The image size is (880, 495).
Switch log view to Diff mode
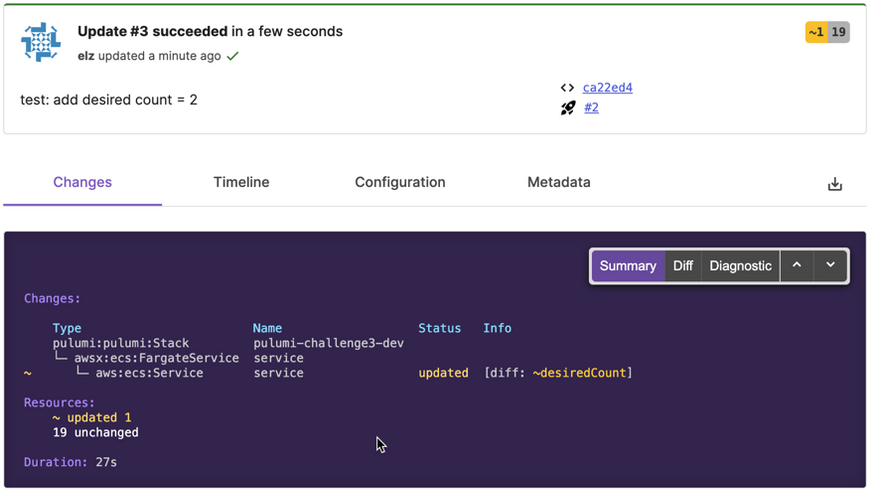683,266
